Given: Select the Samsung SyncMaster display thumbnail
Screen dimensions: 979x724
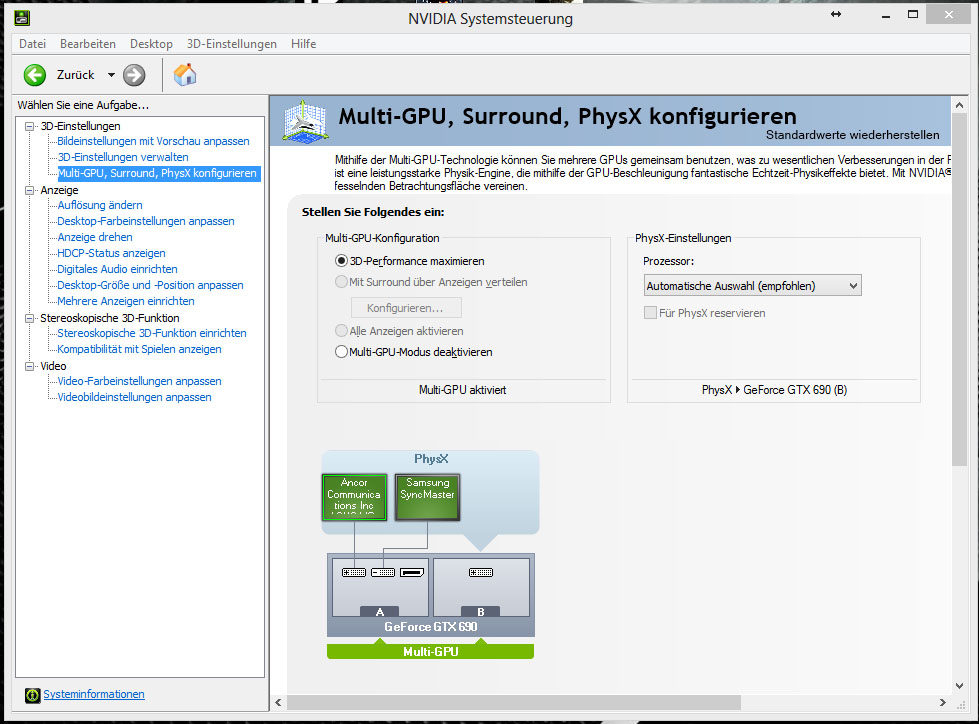Looking at the screenshot, I should (428, 497).
